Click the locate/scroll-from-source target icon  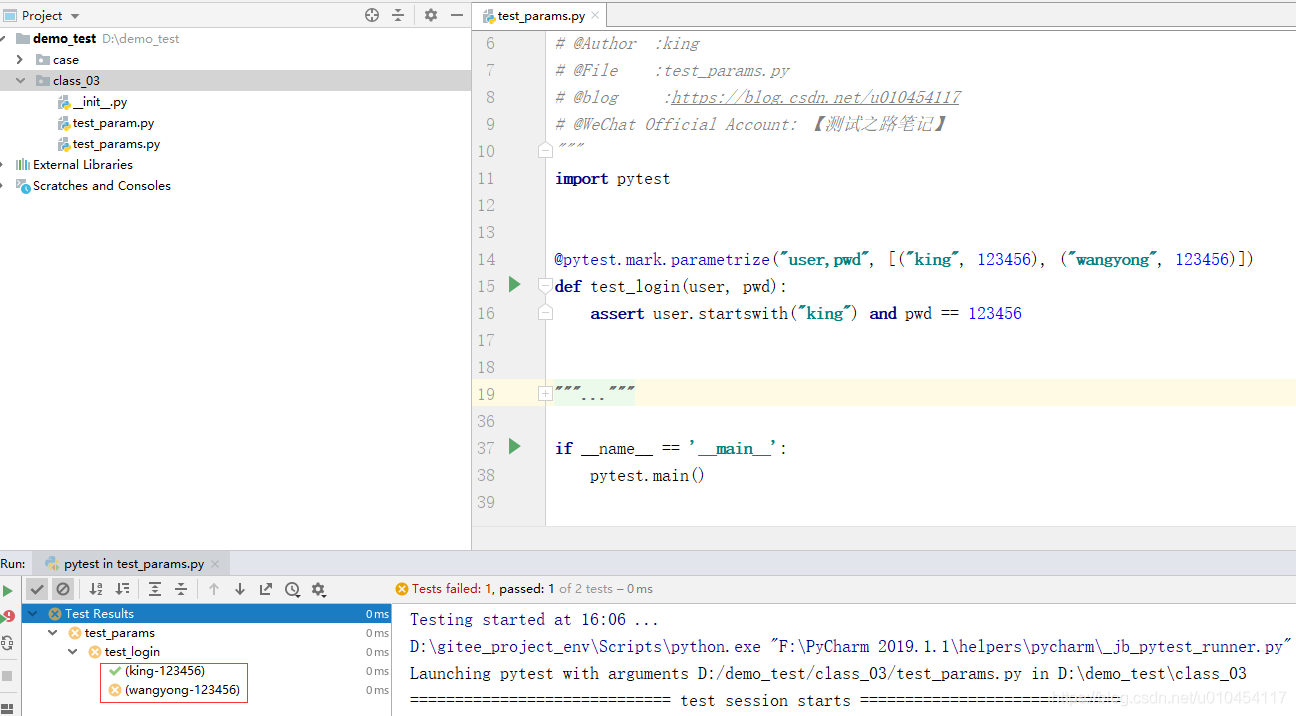pos(372,15)
